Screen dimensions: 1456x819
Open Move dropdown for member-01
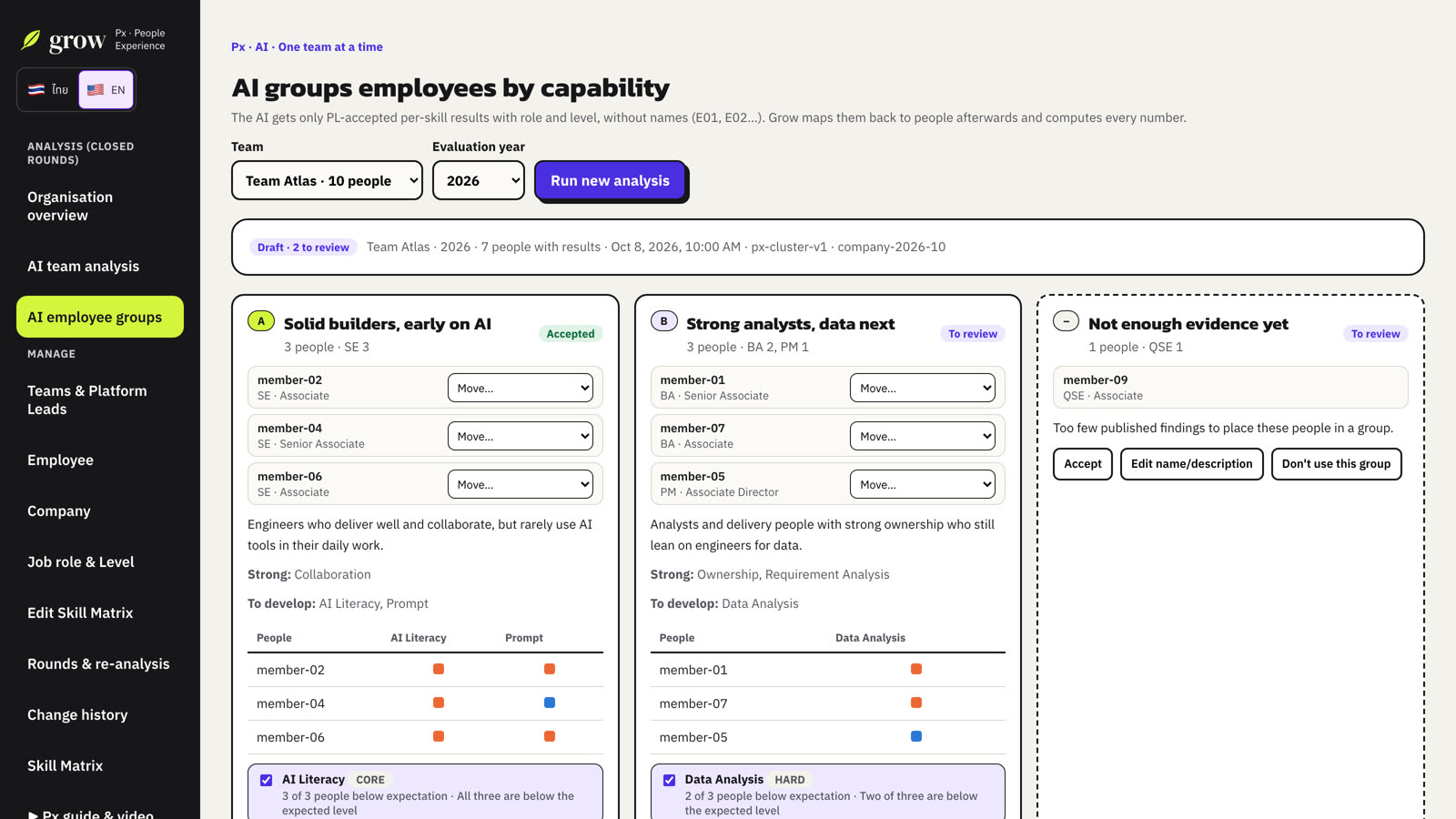[923, 388]
